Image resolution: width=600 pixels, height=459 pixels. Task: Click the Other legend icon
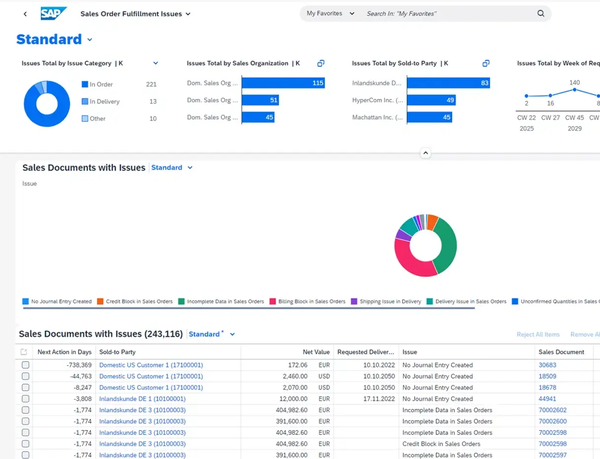85,118
